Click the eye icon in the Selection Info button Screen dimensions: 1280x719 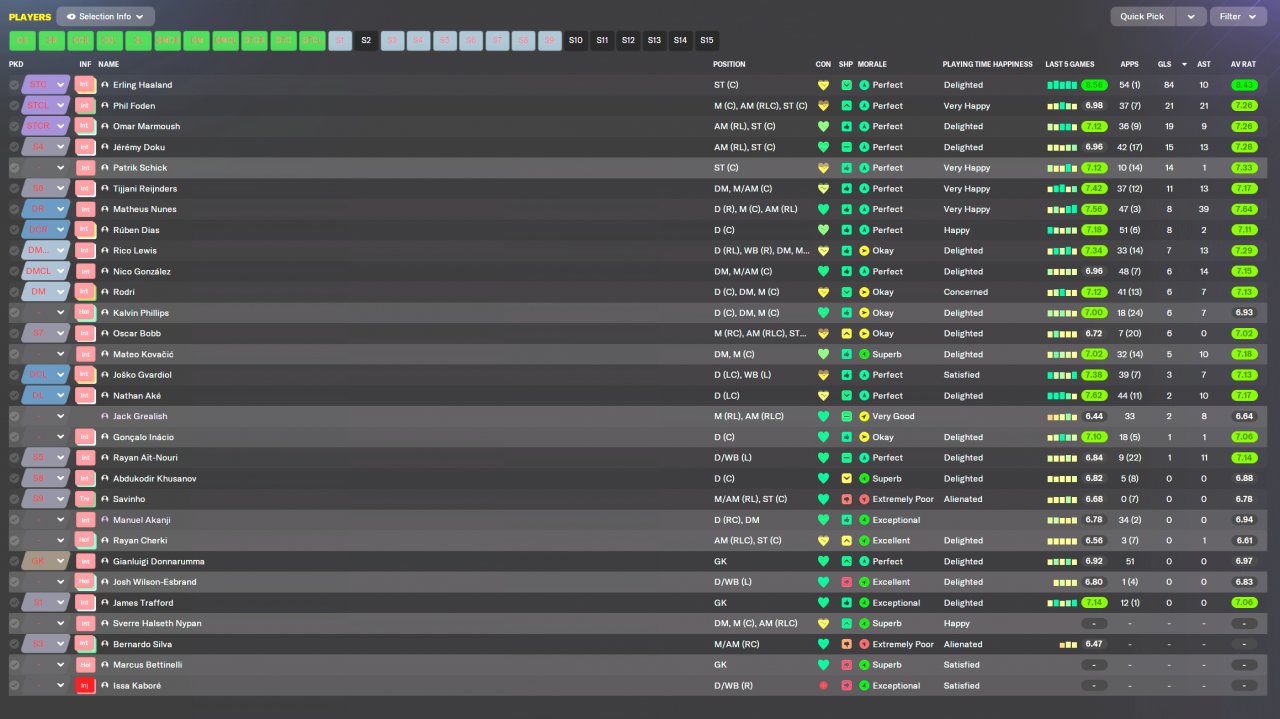[x=71, y=17]
